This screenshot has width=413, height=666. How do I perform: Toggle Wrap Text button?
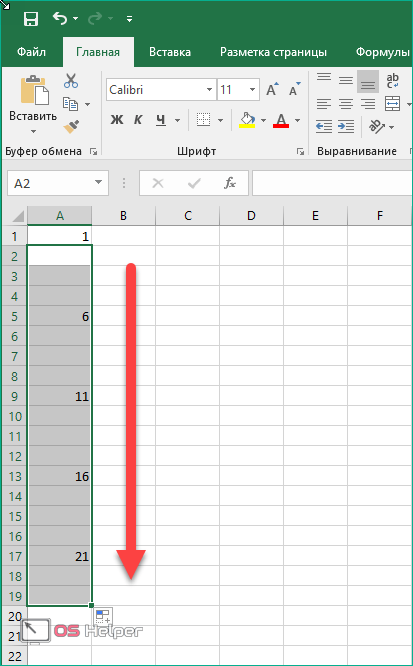[x=392, y=80]
